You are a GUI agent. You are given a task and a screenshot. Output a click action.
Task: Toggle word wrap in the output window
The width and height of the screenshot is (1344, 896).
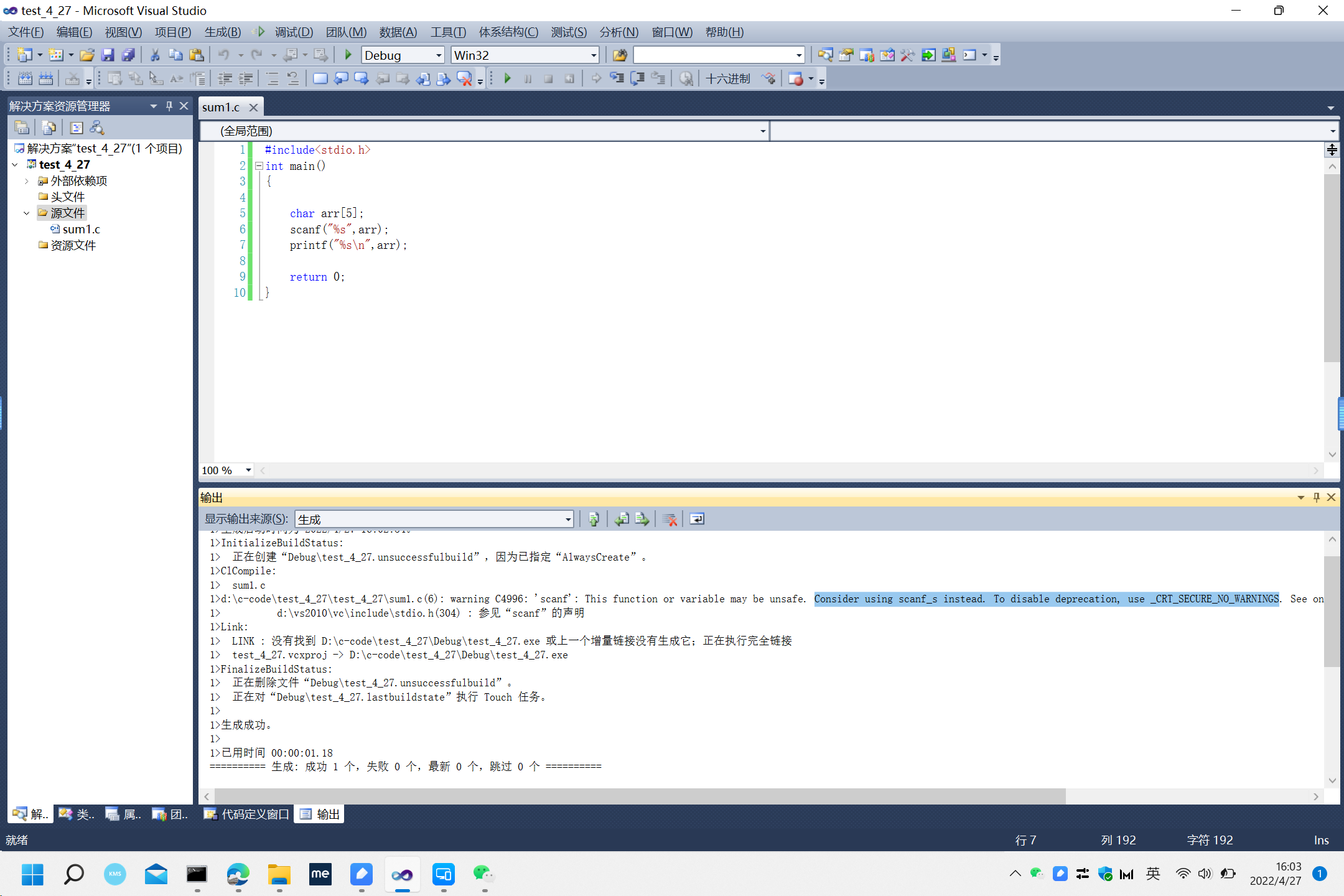click(x=697, y=519)
